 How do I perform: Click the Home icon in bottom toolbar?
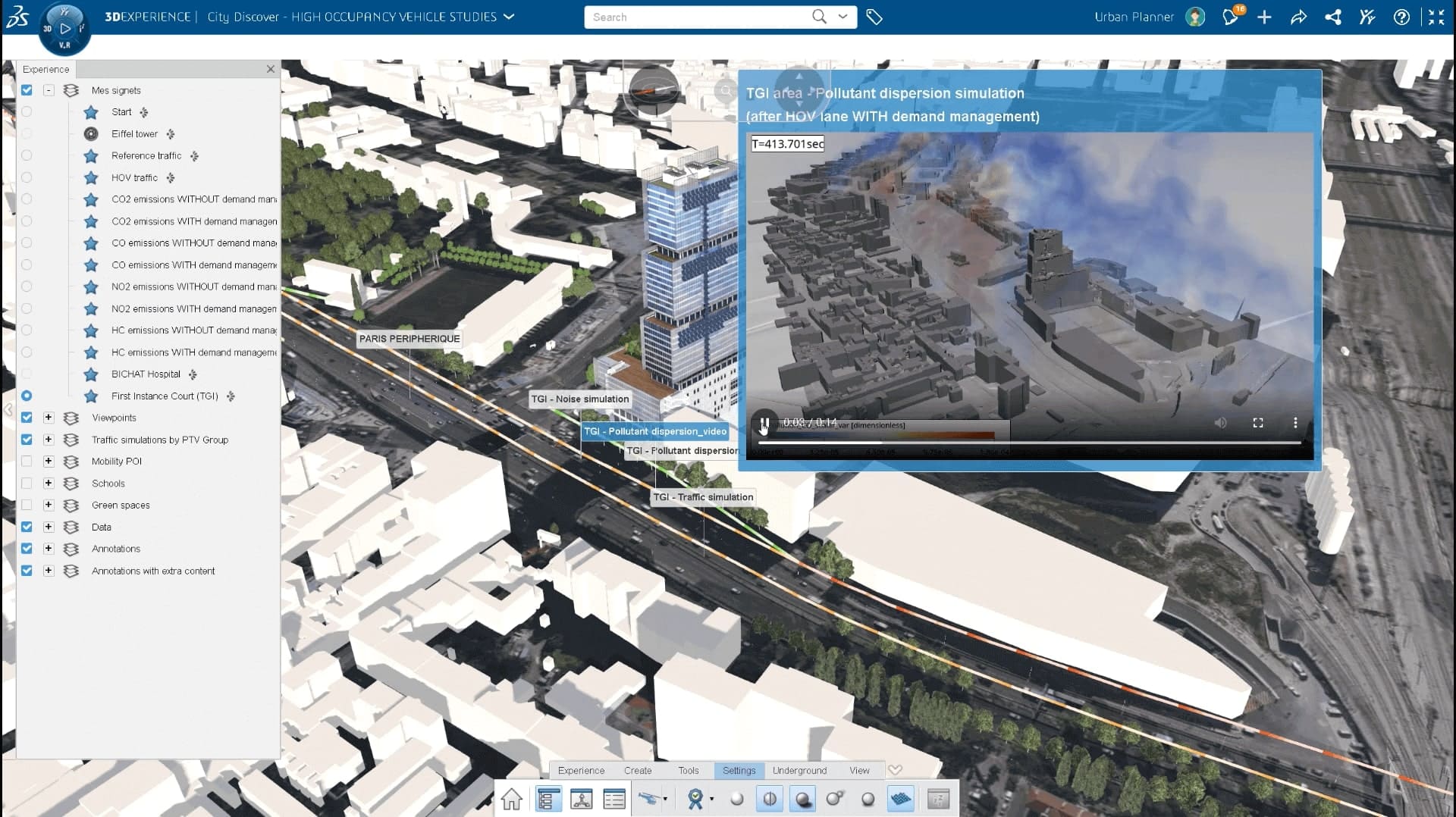tap(512, 799)
